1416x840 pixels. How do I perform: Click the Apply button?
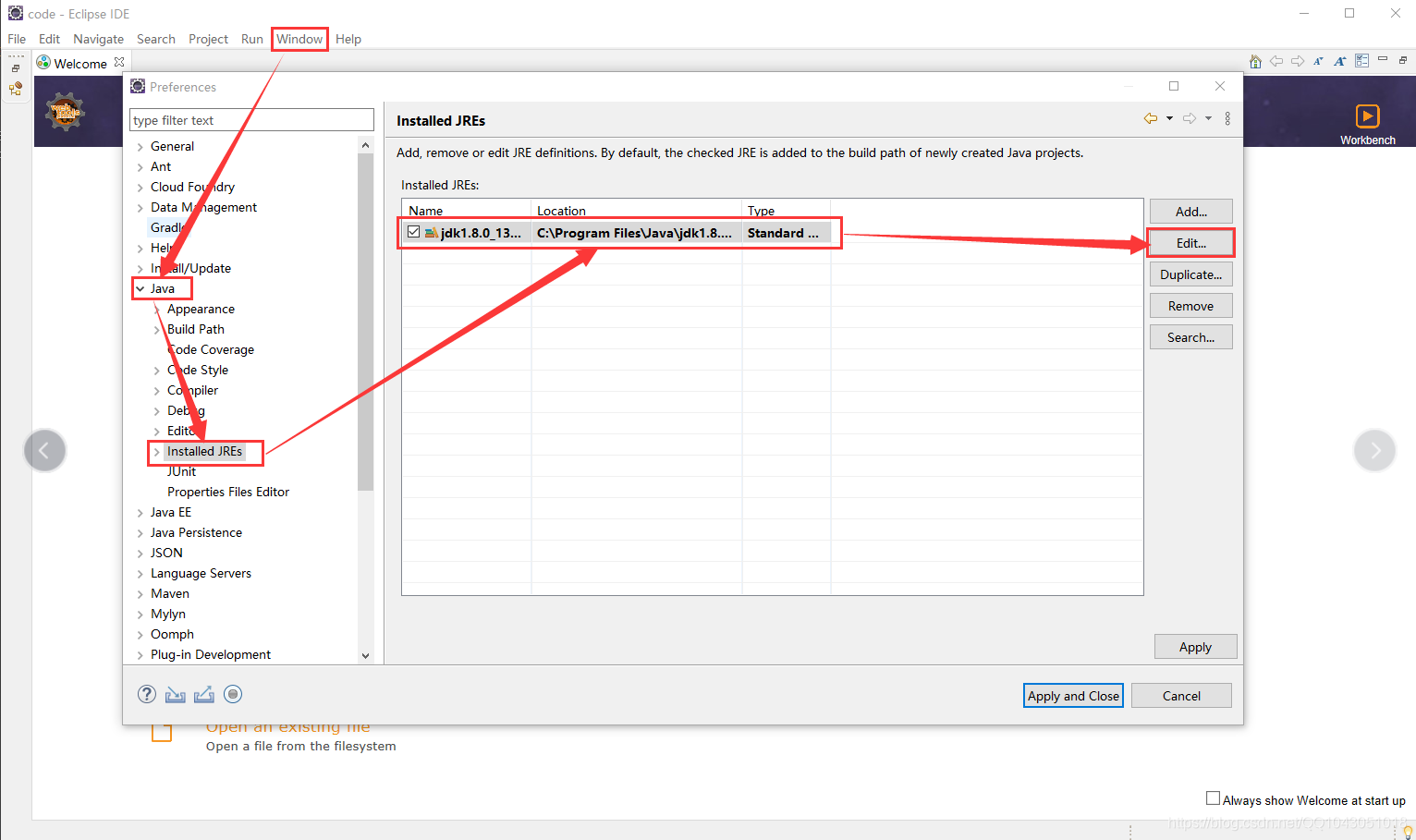click(x=1195, y=647)
